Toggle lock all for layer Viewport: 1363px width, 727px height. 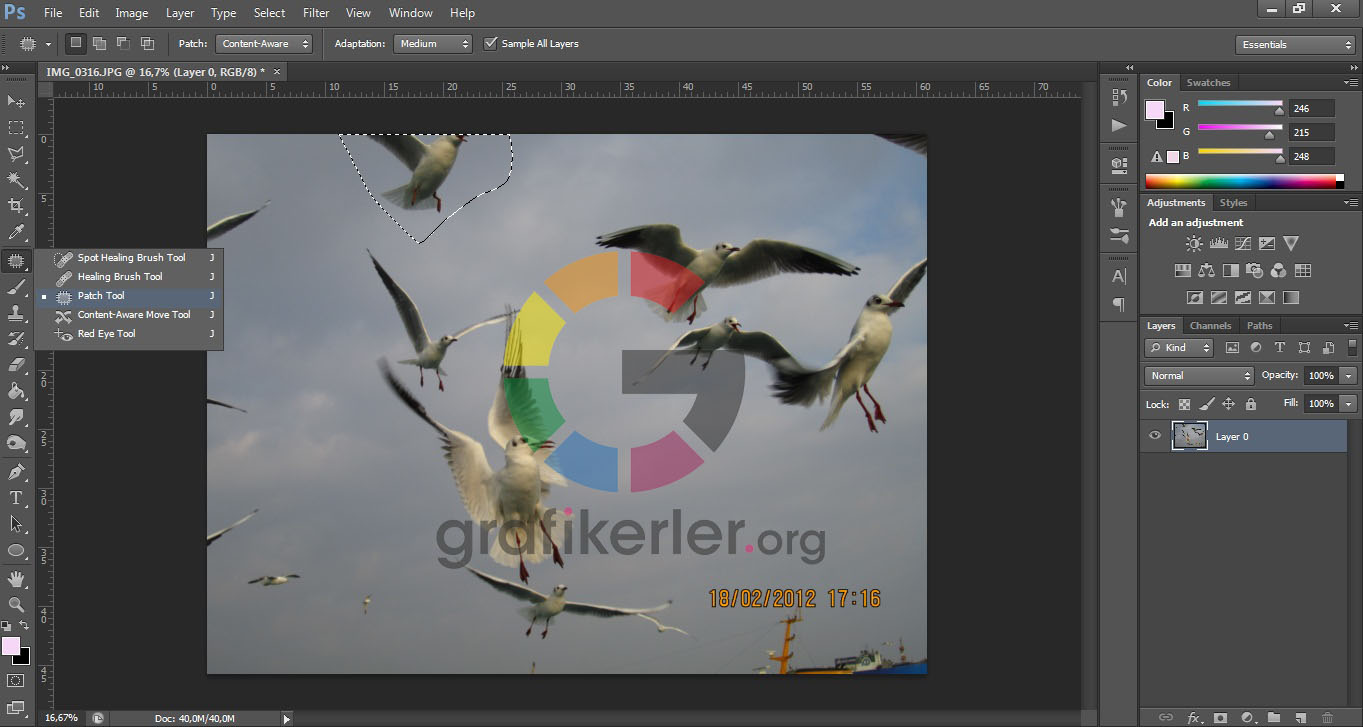point(1250,404)
